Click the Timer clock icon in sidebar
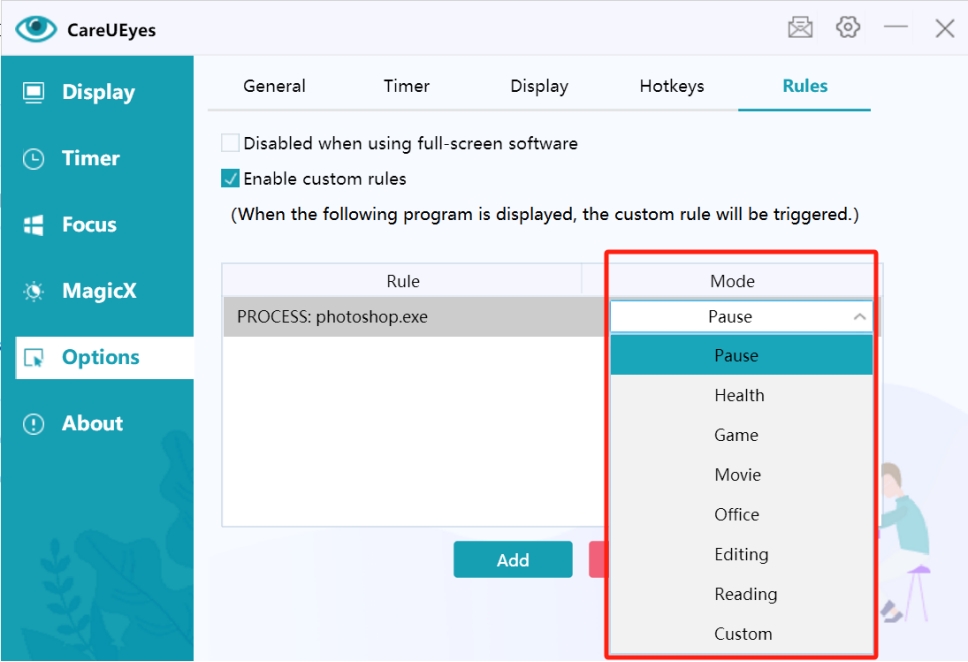Image resolution: width=968 pixels, height=662 pixels. pyautogui.click(x=34, y=159)
